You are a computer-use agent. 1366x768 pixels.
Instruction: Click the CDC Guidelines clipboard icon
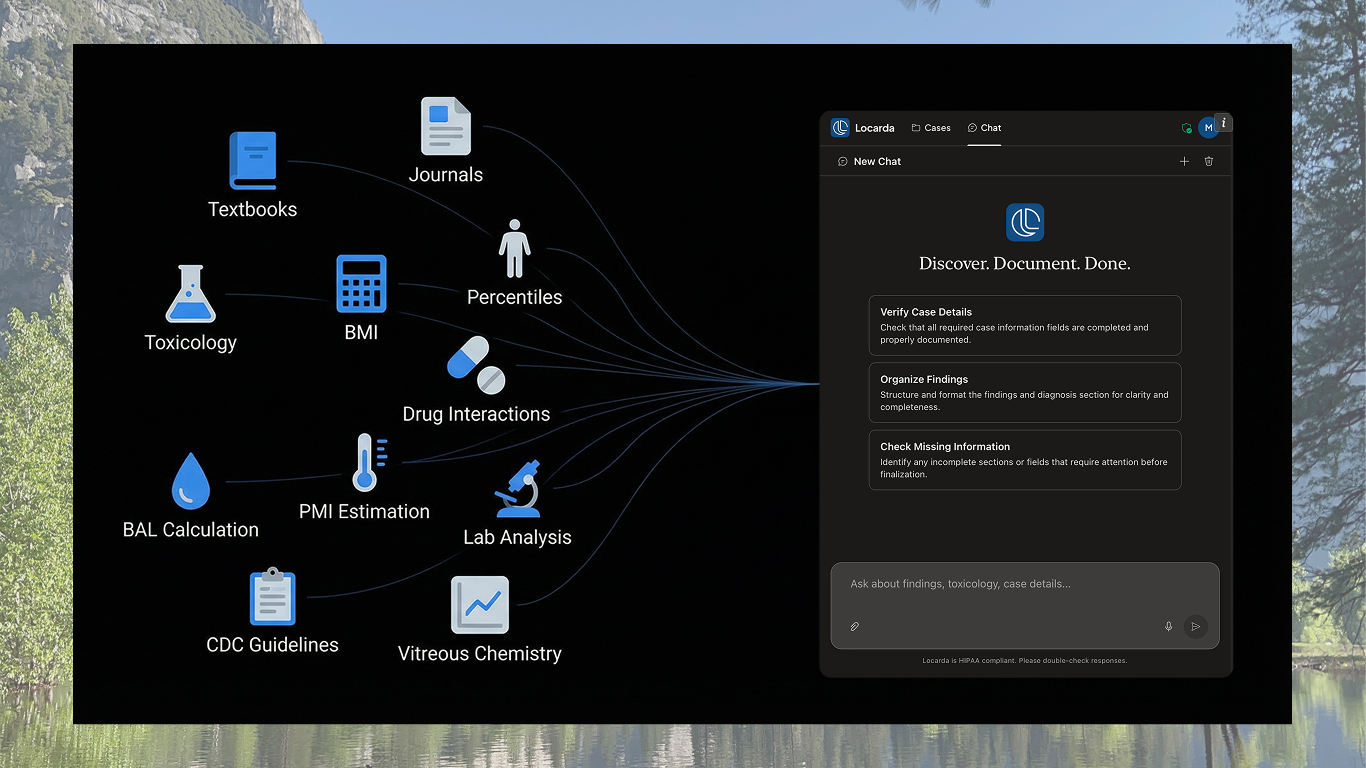pyautogui.click(x=272, y=597)
